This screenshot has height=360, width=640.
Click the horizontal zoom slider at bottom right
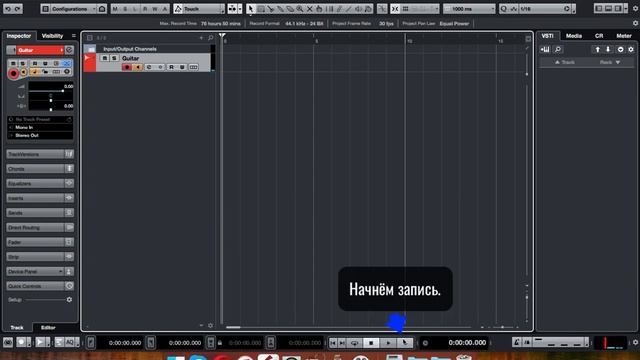coord(502,327)
